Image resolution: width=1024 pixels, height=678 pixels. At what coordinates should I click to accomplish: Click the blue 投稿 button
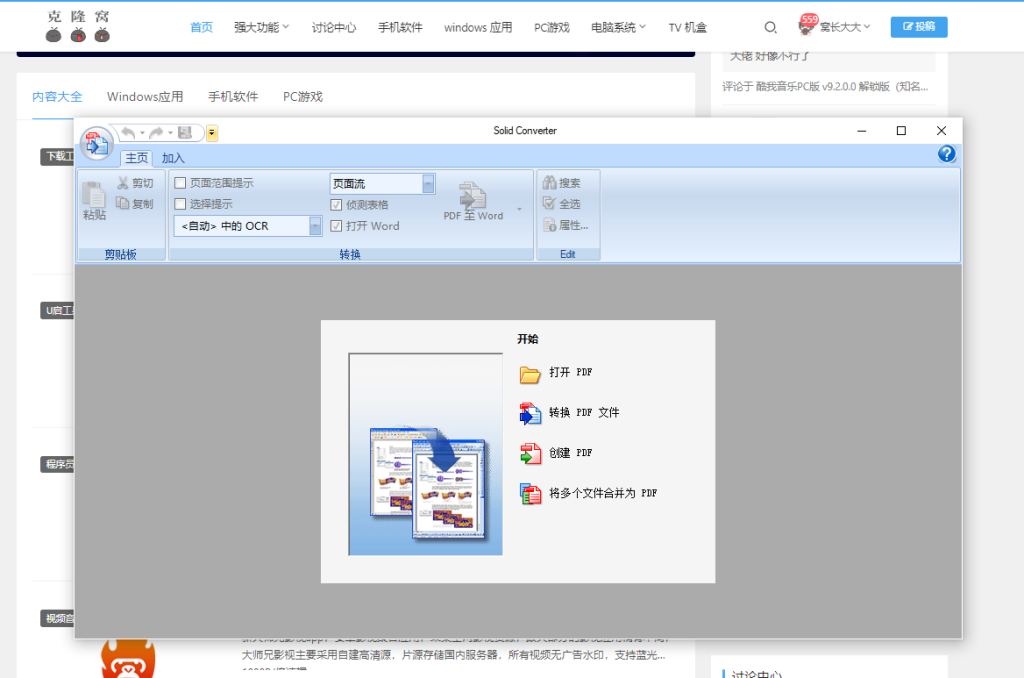point(919,27)
